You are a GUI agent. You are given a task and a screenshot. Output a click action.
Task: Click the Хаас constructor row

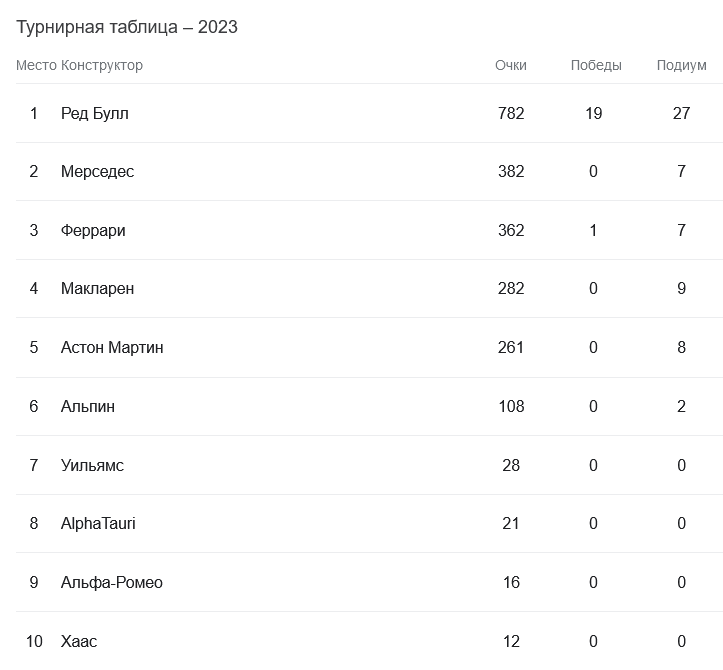[x=79, y=641]
